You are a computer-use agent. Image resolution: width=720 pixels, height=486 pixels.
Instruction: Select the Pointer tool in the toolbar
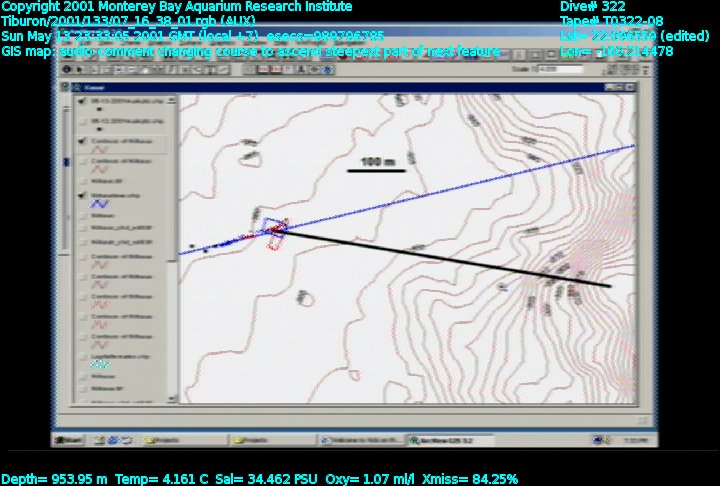click(x=81, y=70)
